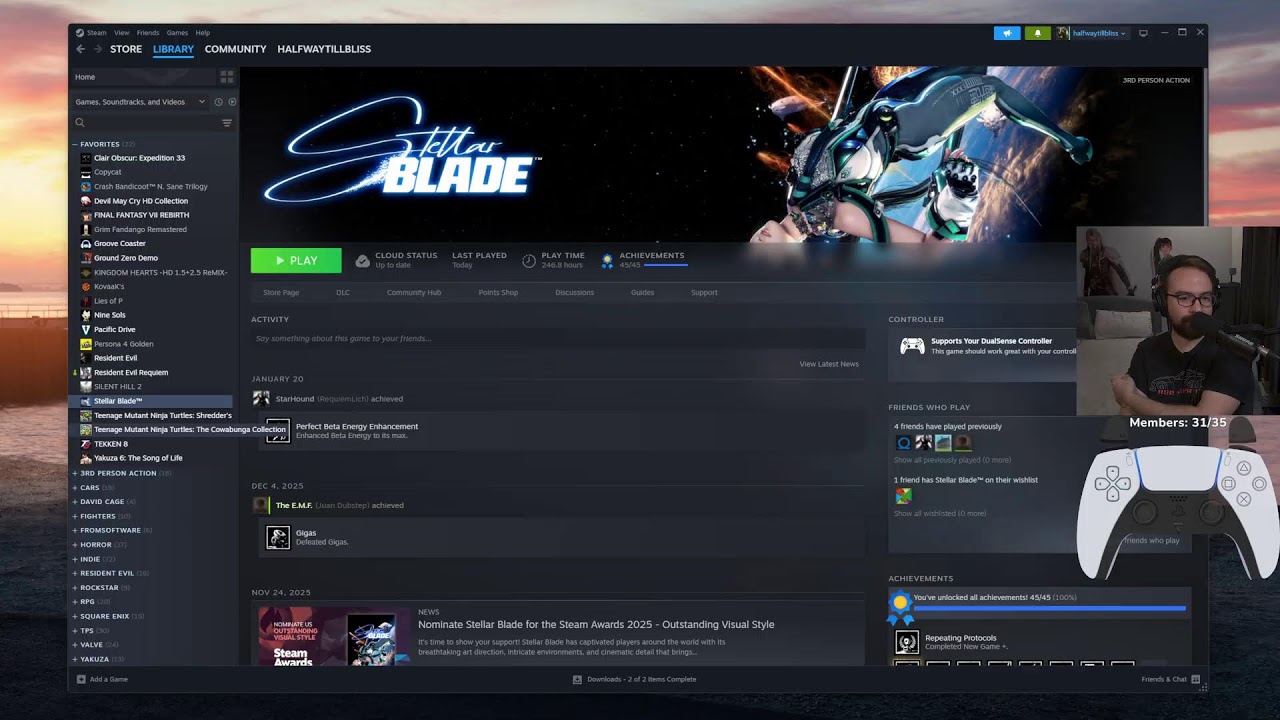Image resolution: width=1280 pixels, height=720 pixels.
Task: Click StarHound's avatar in activity feed
Action: click(261, 398)
